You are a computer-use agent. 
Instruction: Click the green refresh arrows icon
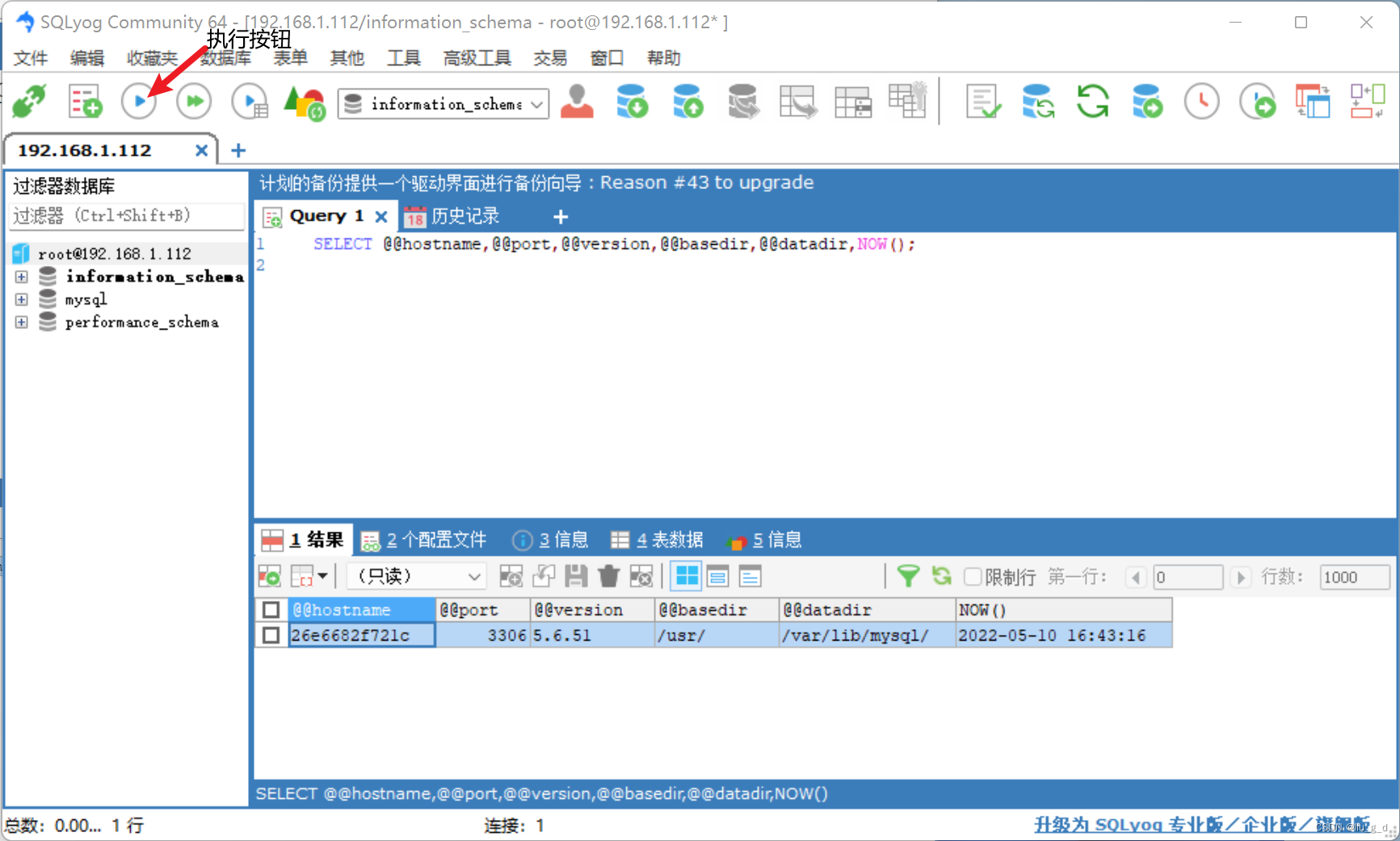1093,102
